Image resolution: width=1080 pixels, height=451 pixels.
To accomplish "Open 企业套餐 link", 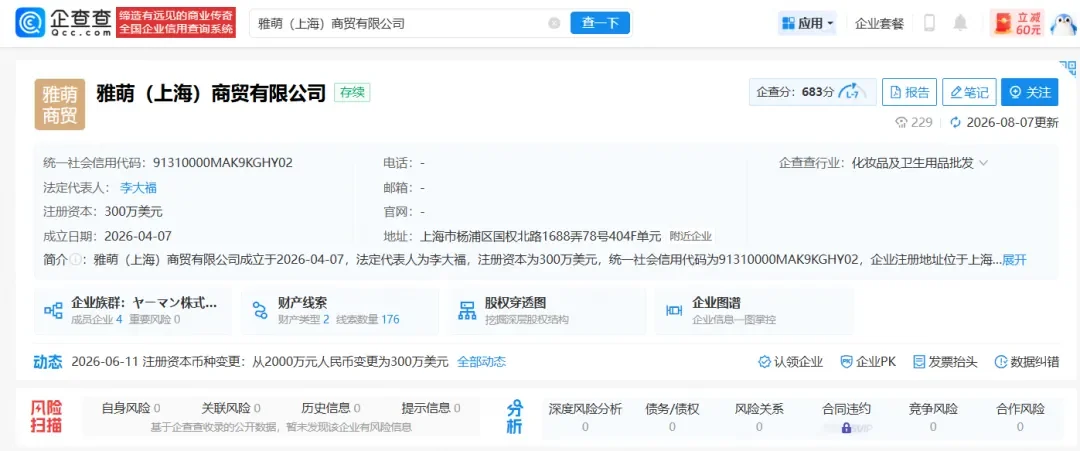I will [879, 23].
